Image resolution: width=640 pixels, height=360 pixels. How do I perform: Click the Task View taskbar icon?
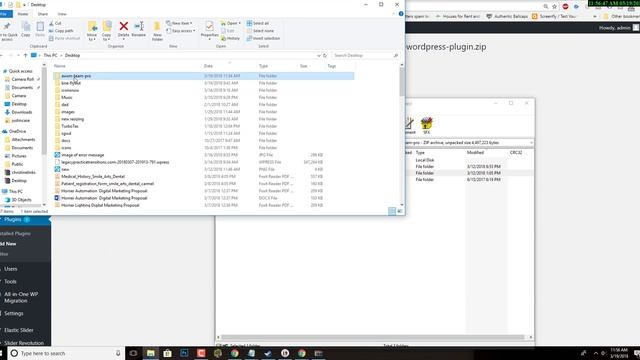tap(133, 353)
